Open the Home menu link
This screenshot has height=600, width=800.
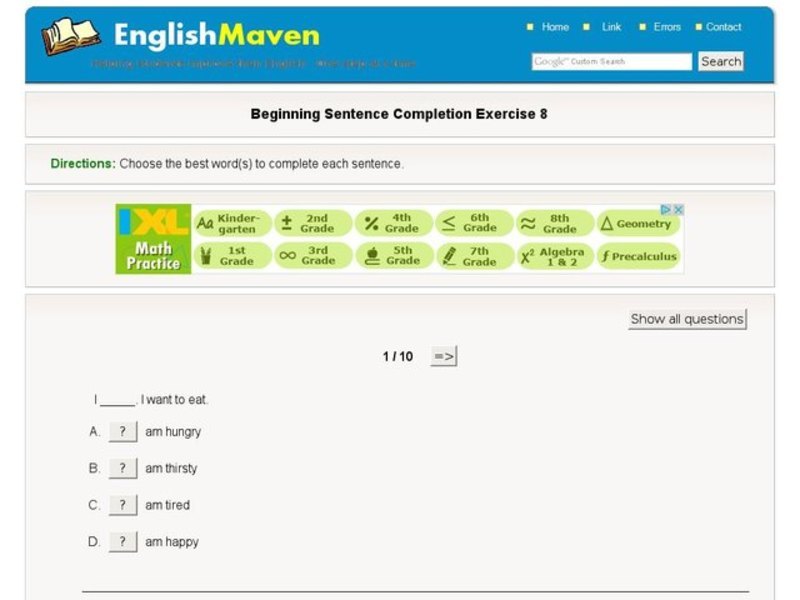pyautogui.click(x=554, y=27)
